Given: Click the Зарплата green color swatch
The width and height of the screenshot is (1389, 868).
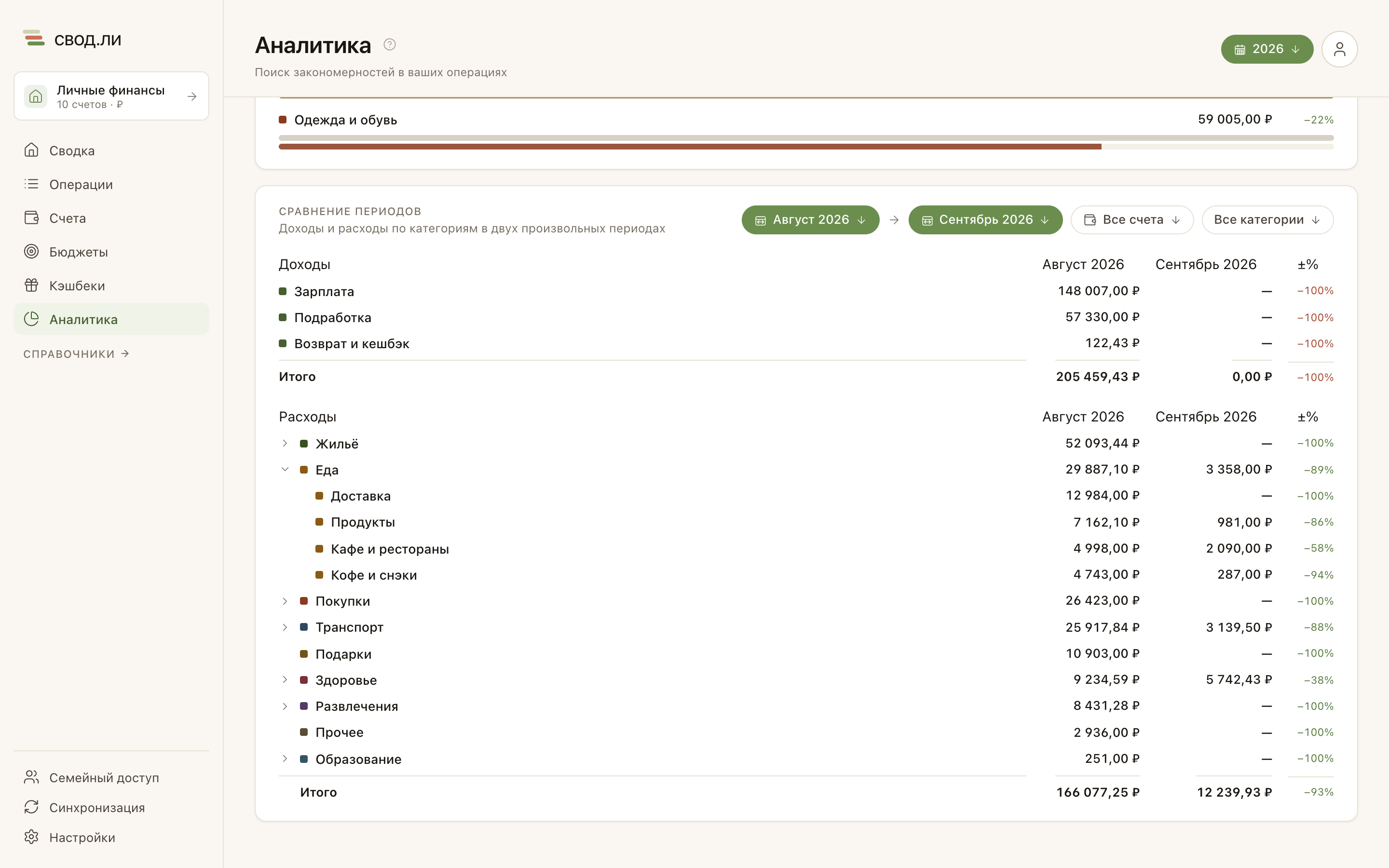Looking at the screenshot, I should [283, 291].
